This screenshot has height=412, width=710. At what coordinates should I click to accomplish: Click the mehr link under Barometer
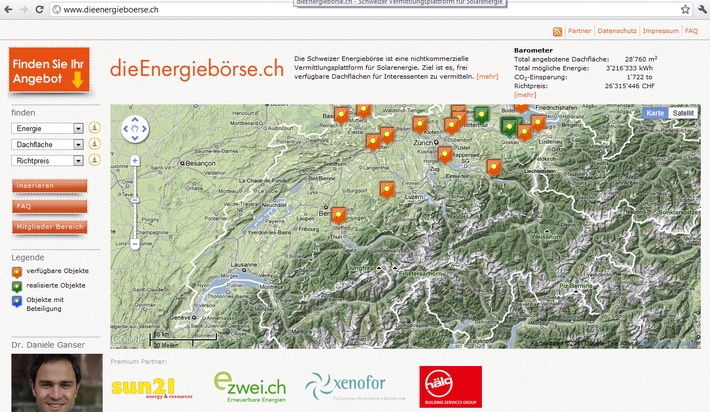(x=525, y=95)
